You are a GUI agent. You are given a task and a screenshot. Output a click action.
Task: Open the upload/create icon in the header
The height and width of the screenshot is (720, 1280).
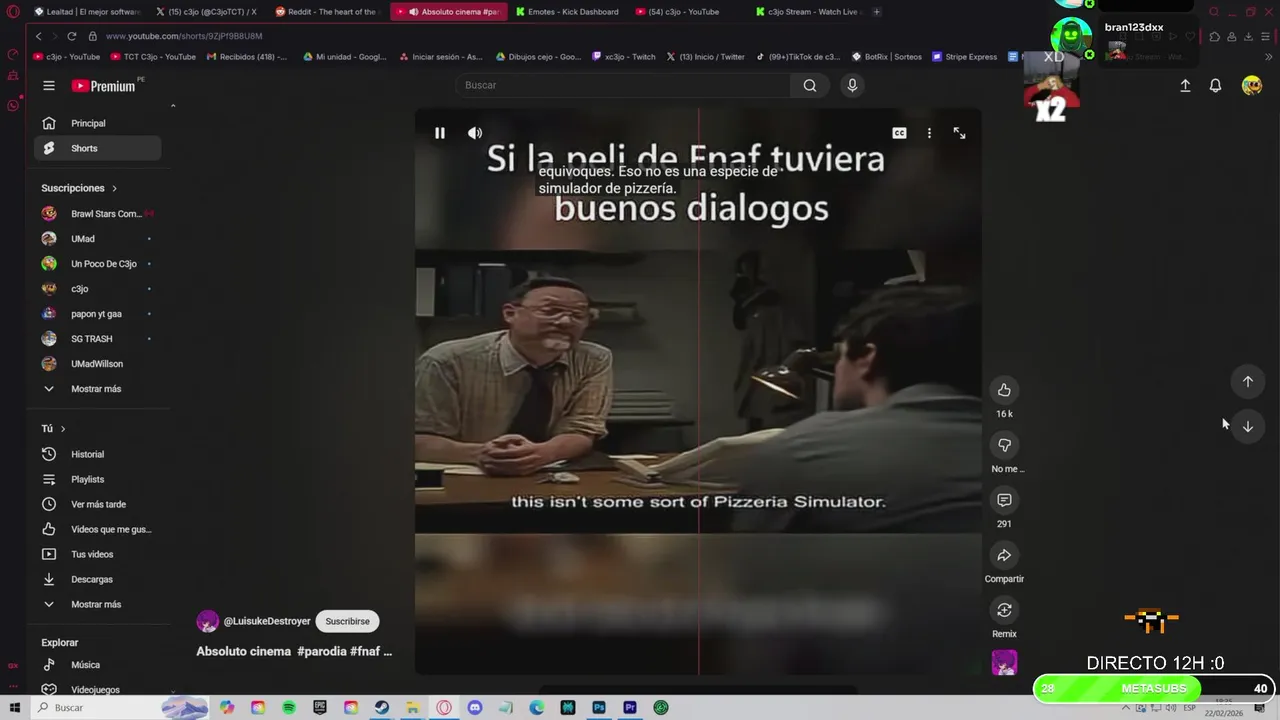point(1185,86)
